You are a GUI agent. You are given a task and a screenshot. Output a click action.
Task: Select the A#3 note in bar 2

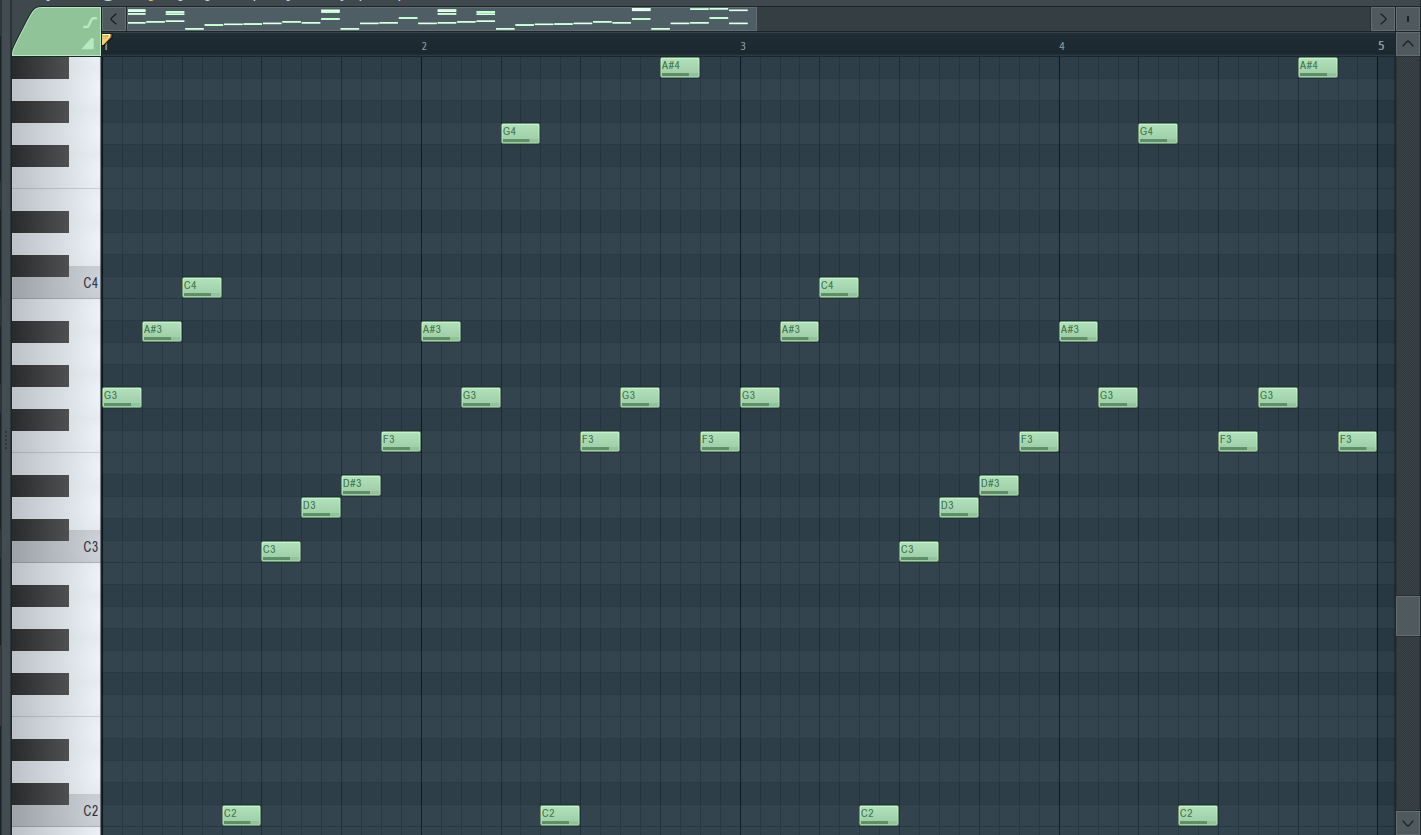(441, 331)
